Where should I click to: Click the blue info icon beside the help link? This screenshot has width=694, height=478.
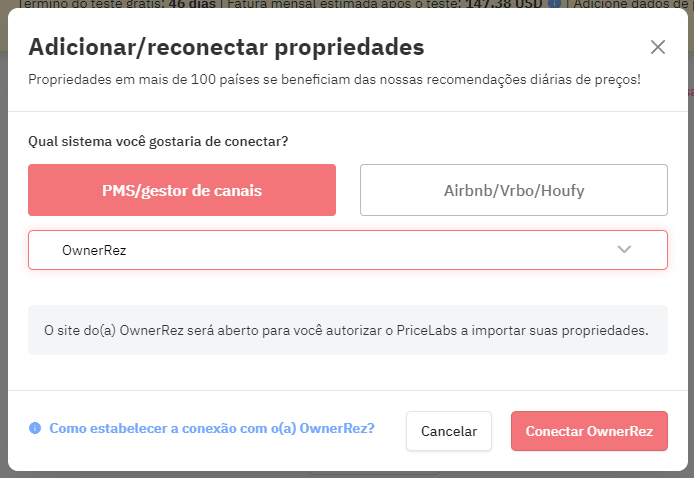coord(35,428)
